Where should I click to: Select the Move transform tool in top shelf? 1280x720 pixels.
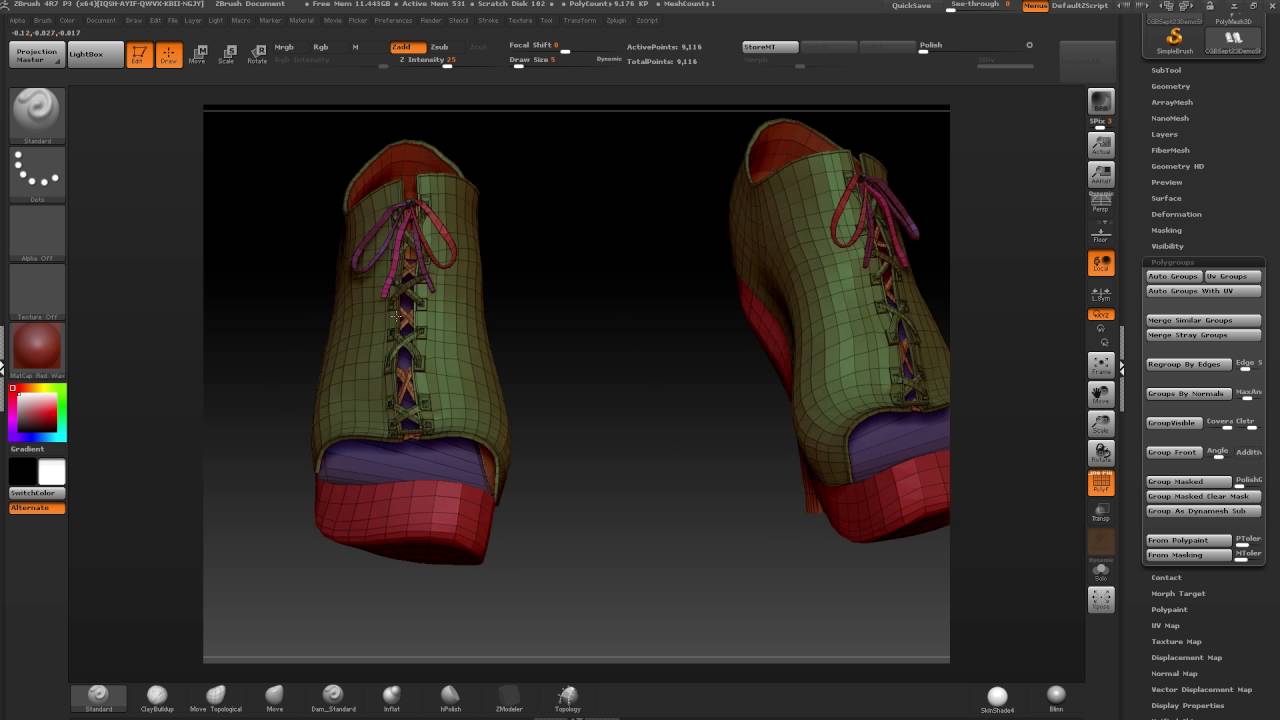tap(198, 54)
